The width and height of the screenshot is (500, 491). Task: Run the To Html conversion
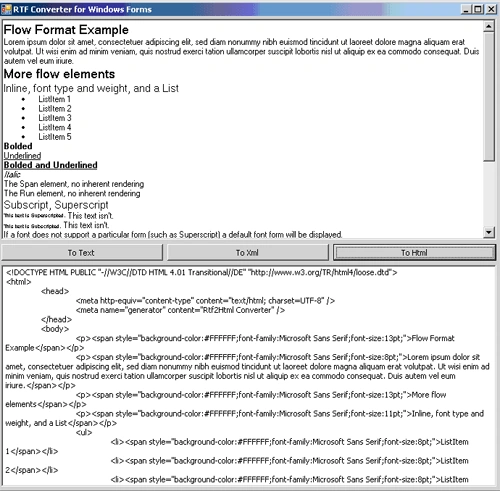pyautogui.click(x=414, y=253)
